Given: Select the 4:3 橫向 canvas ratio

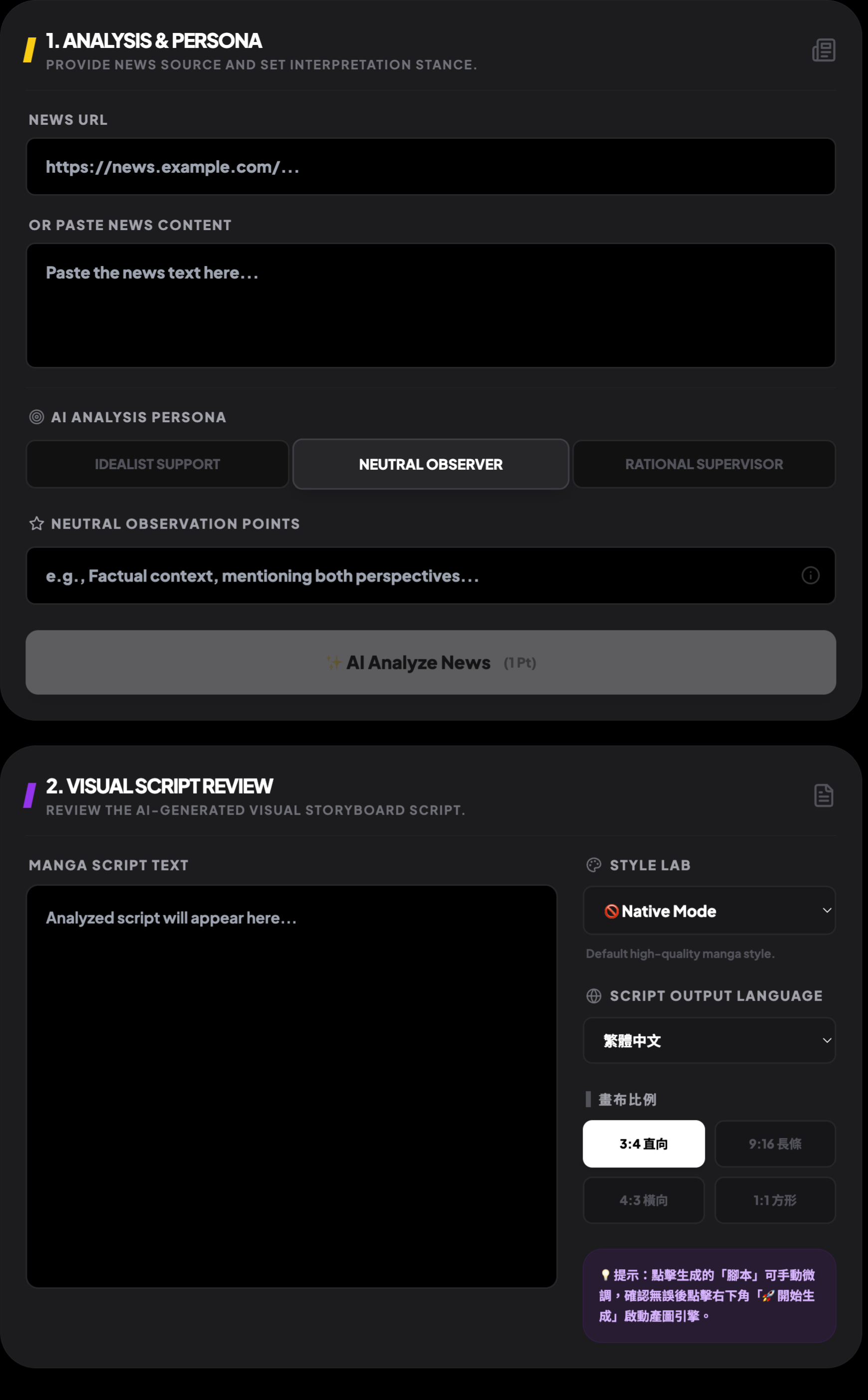Looking at the screenshot, I should coord(644,1200).
